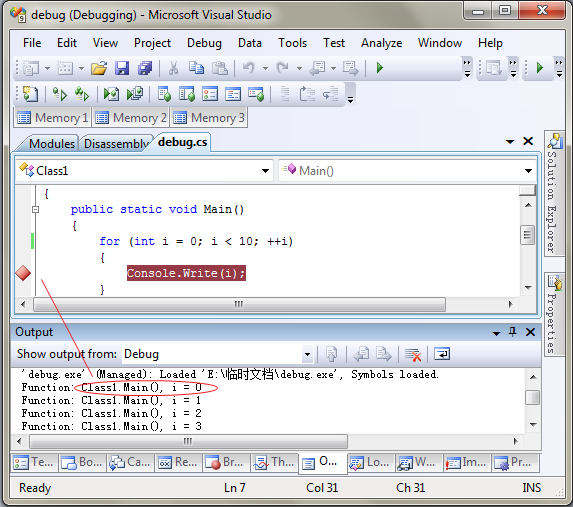573x507 pixels.
Task: Click the code editor horizontal scrollbar
Action: [239, 304]
